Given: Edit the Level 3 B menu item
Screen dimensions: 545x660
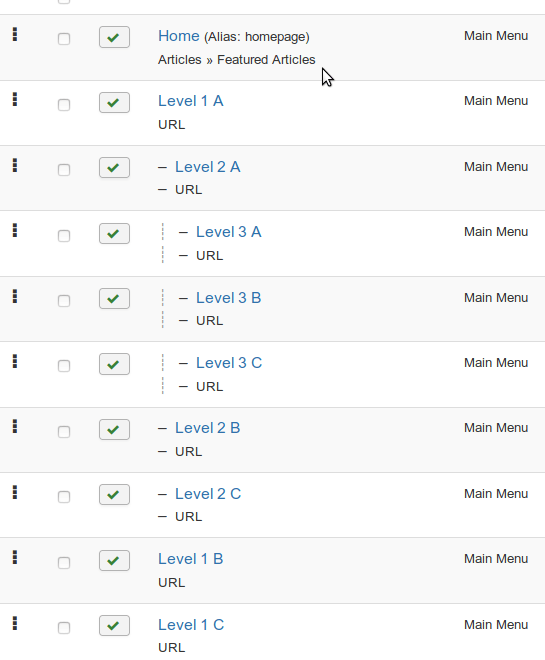Looking at the screenshot, I should click(229, 298).
